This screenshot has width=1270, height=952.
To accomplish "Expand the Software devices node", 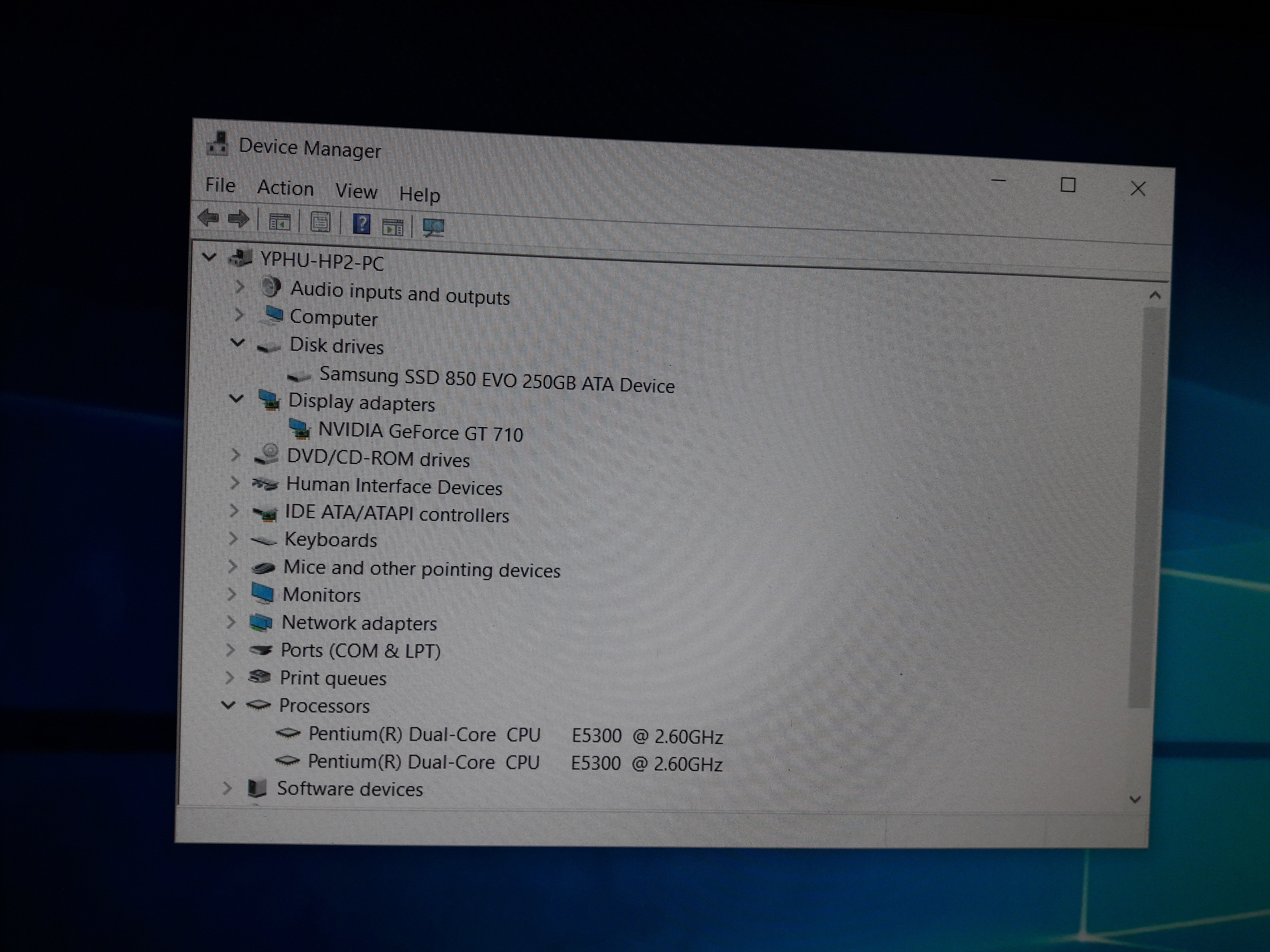I will [227, 788].
